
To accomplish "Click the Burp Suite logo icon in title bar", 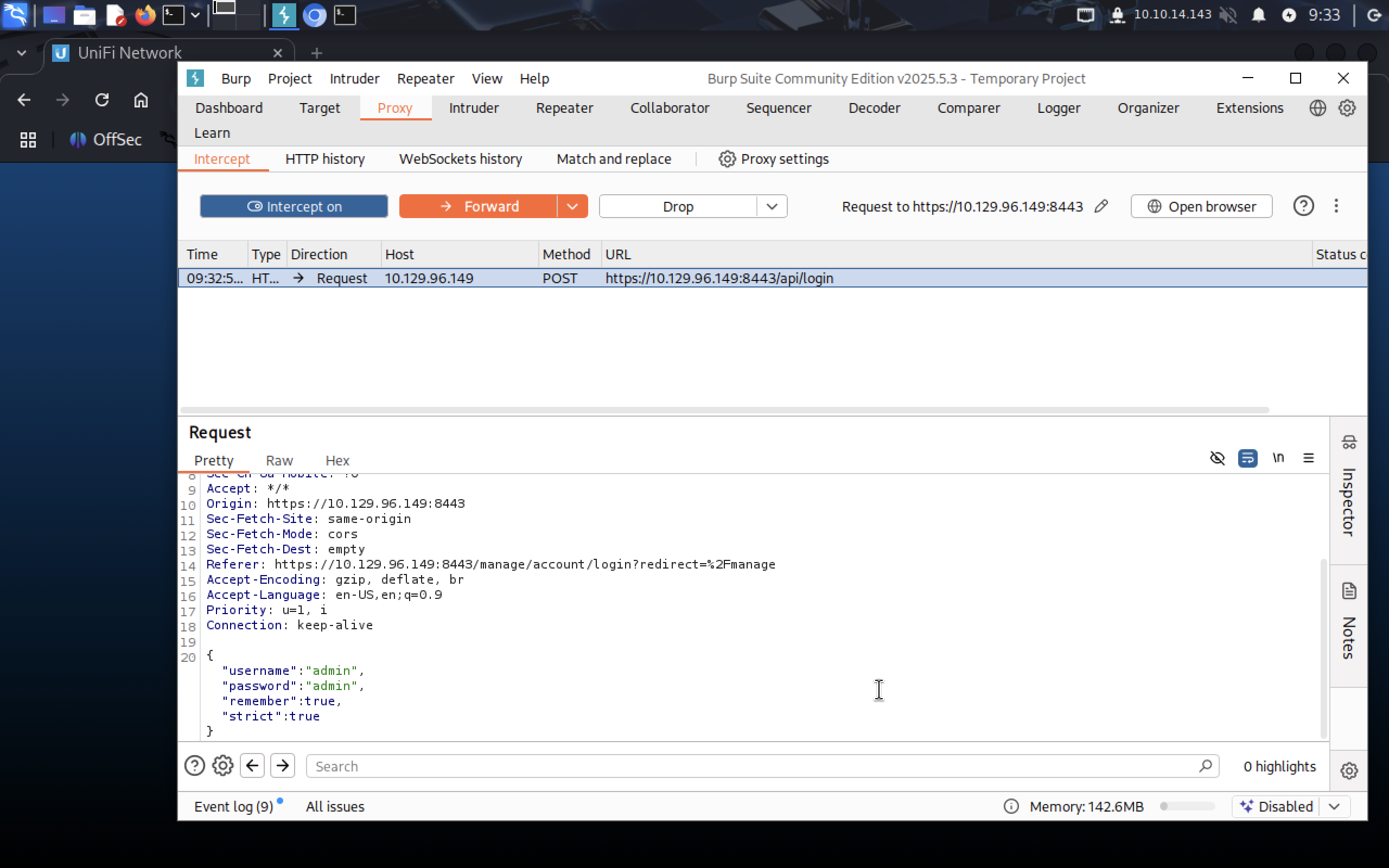I will (195, 78).
